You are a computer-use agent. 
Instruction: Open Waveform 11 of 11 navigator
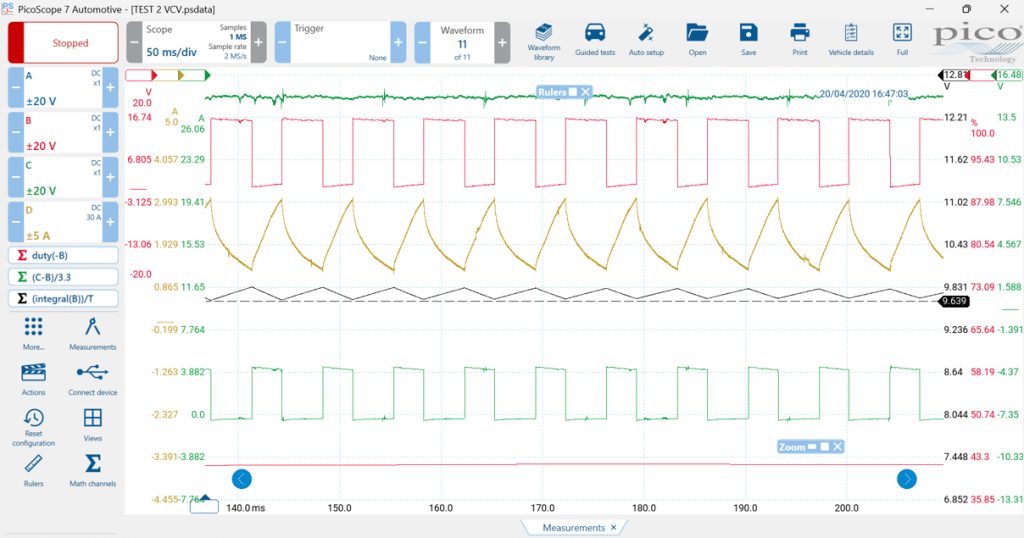pos(462,42)
